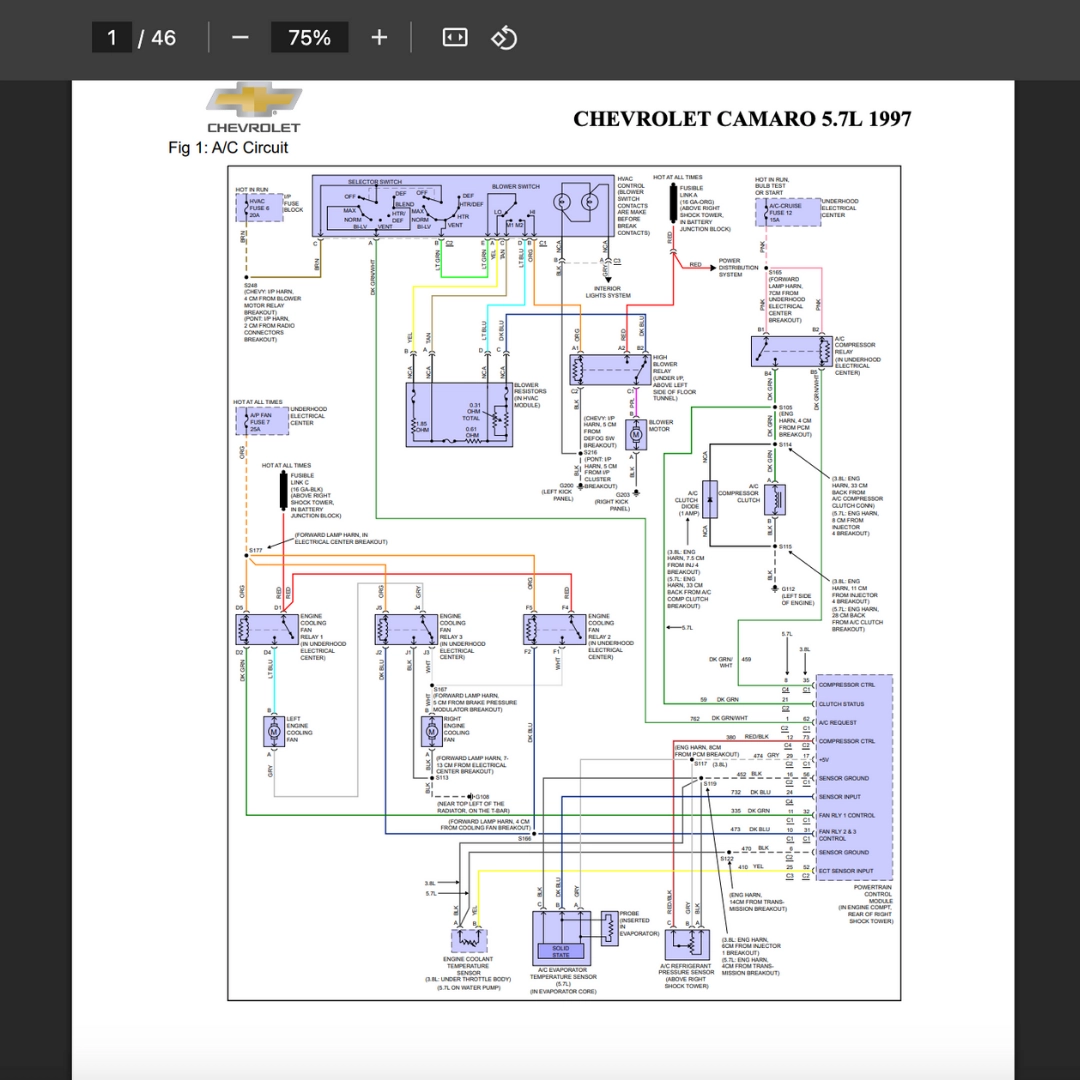Select the page number field

coord(112,37)
